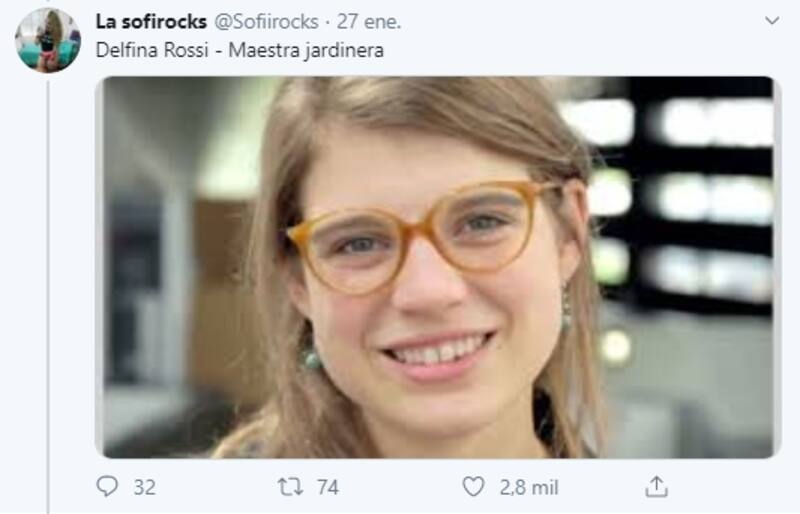Click the La sofirocks display name
800x514 pixels.
(x=151, y=21)
